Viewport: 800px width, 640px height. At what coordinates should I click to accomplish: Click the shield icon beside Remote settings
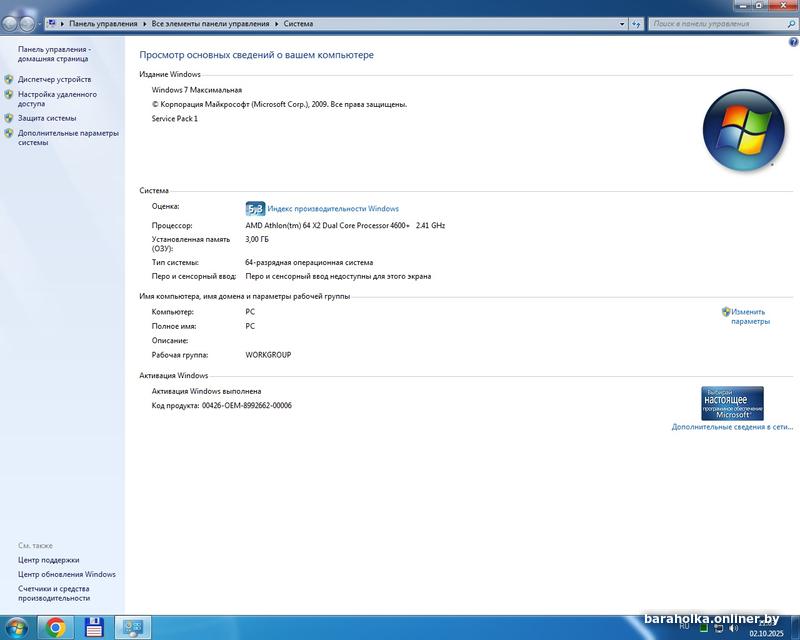pyautogui.click(x=9, y=95)
